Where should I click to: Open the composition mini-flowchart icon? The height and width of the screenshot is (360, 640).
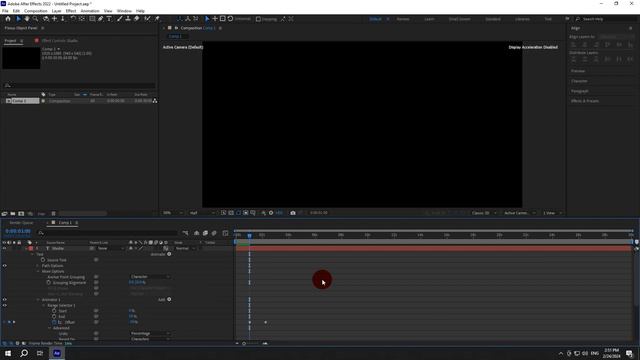pos(185,233)
